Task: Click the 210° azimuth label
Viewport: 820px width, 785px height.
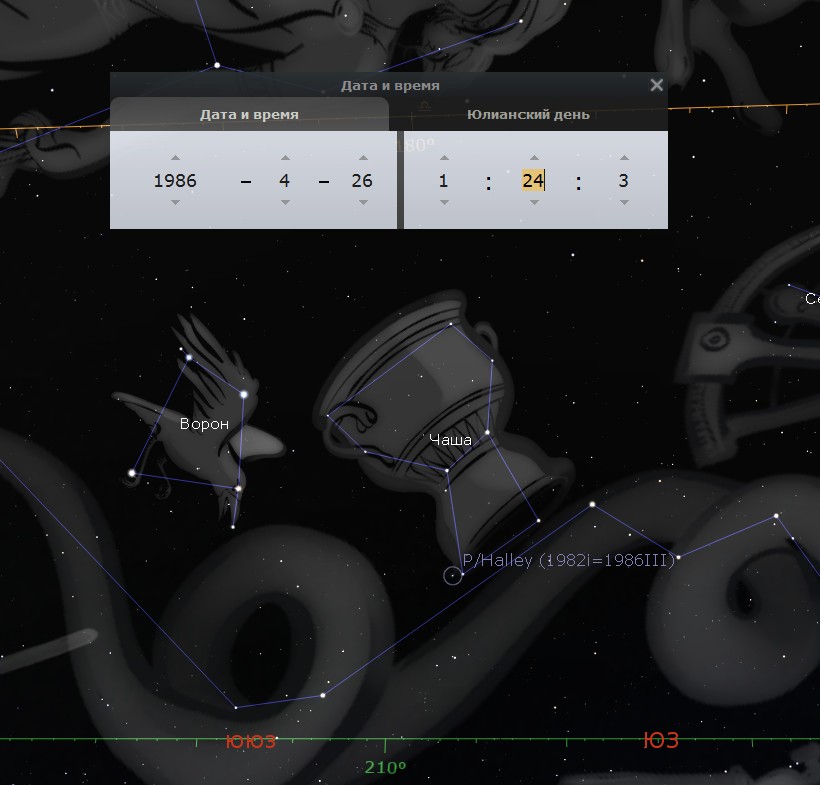Action: (385, 767)
